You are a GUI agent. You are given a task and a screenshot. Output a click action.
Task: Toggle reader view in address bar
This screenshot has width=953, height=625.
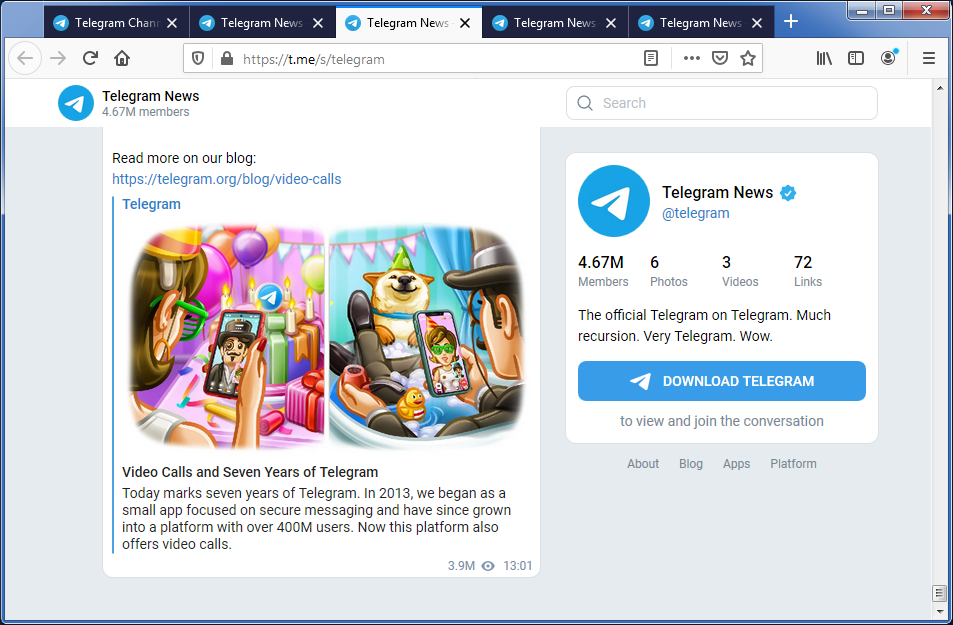click(650, 58)
